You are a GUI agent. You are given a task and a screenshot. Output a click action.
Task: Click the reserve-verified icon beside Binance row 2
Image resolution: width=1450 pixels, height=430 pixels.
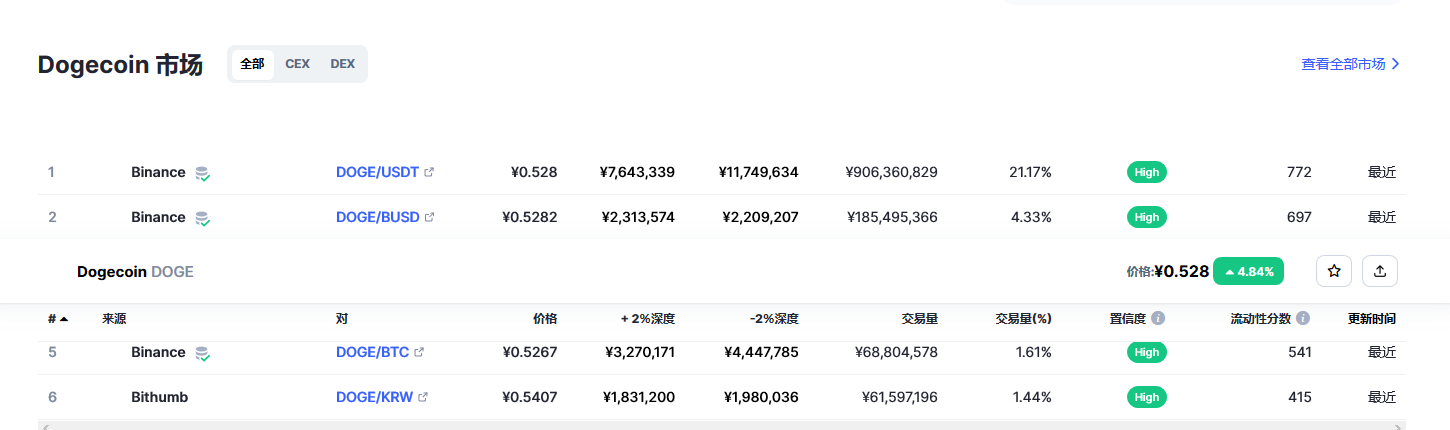(202, 218)
